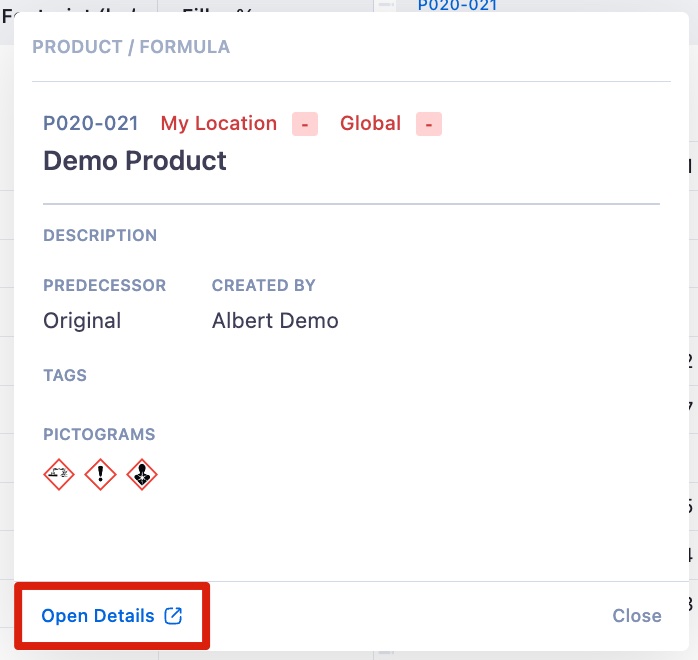Click the Tags section heading

pyautogui.click(x=65, y=376)
